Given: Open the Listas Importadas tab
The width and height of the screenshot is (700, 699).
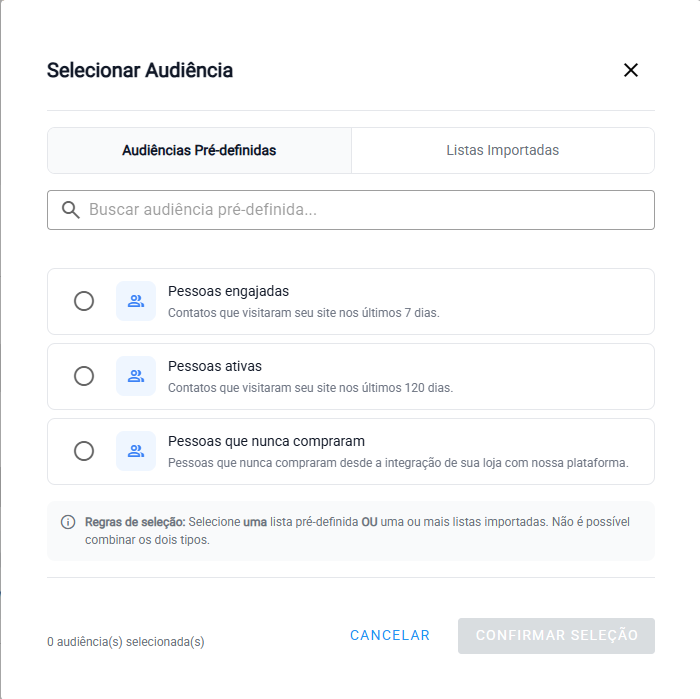Looking at the screenshot, I should coord(502,151).
